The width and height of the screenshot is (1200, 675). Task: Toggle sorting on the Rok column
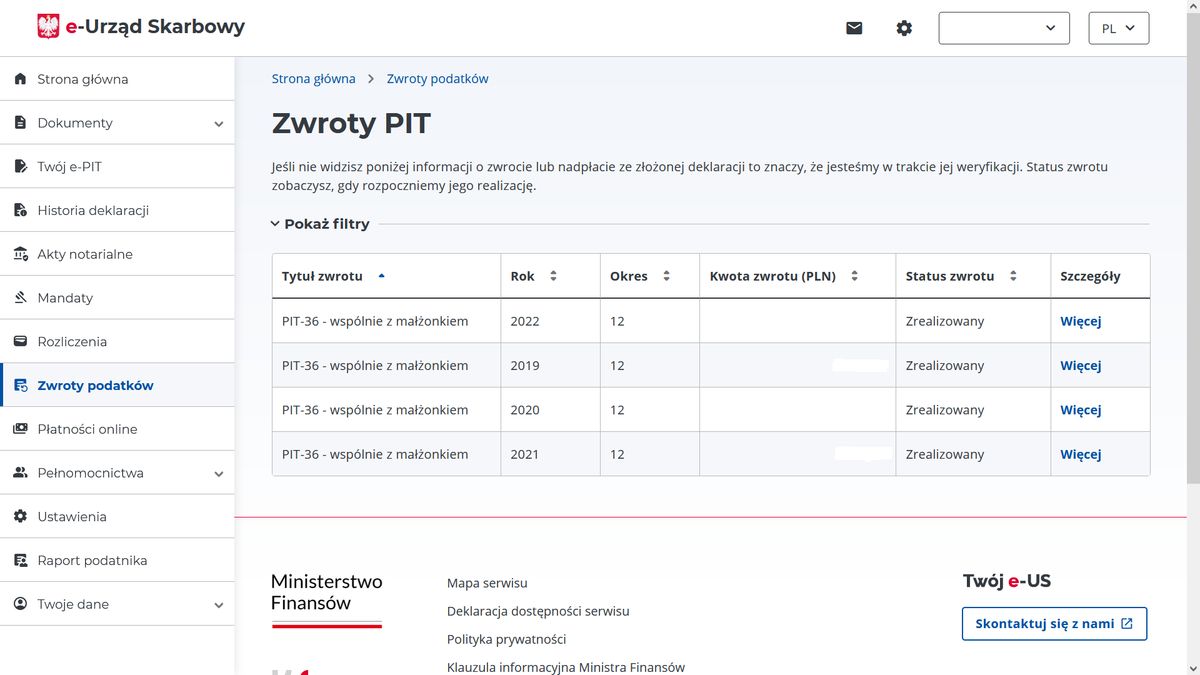552,275
